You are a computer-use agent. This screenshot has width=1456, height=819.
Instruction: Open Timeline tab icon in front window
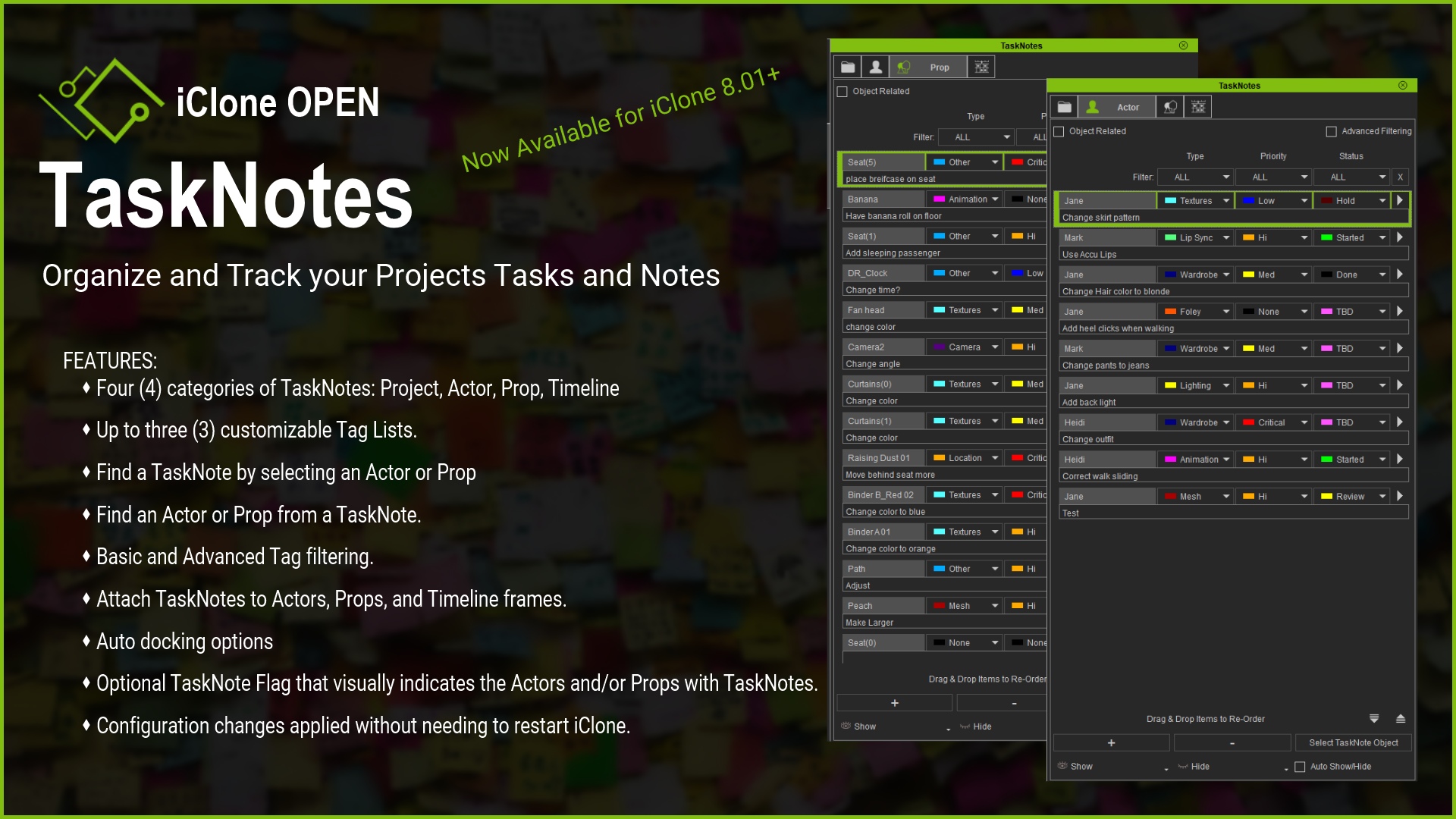click(x=1198, y=107)
